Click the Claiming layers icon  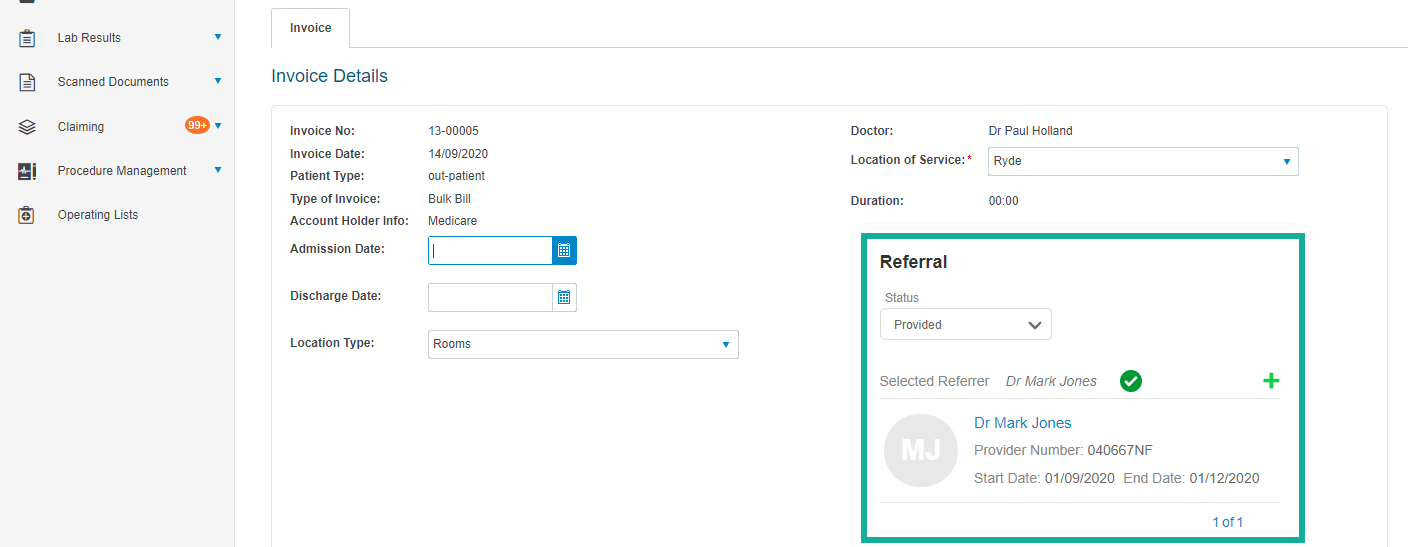point(27,127)
